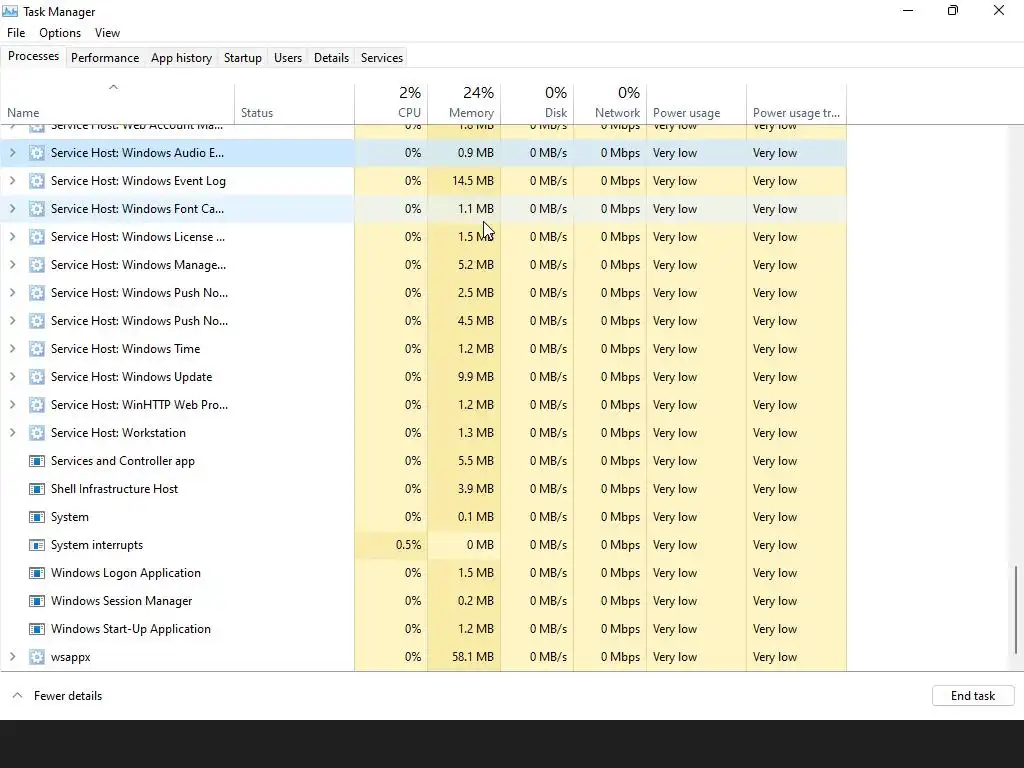
Task: Click the 9.9 MB memory value of Windows Update
Action: 475,377
